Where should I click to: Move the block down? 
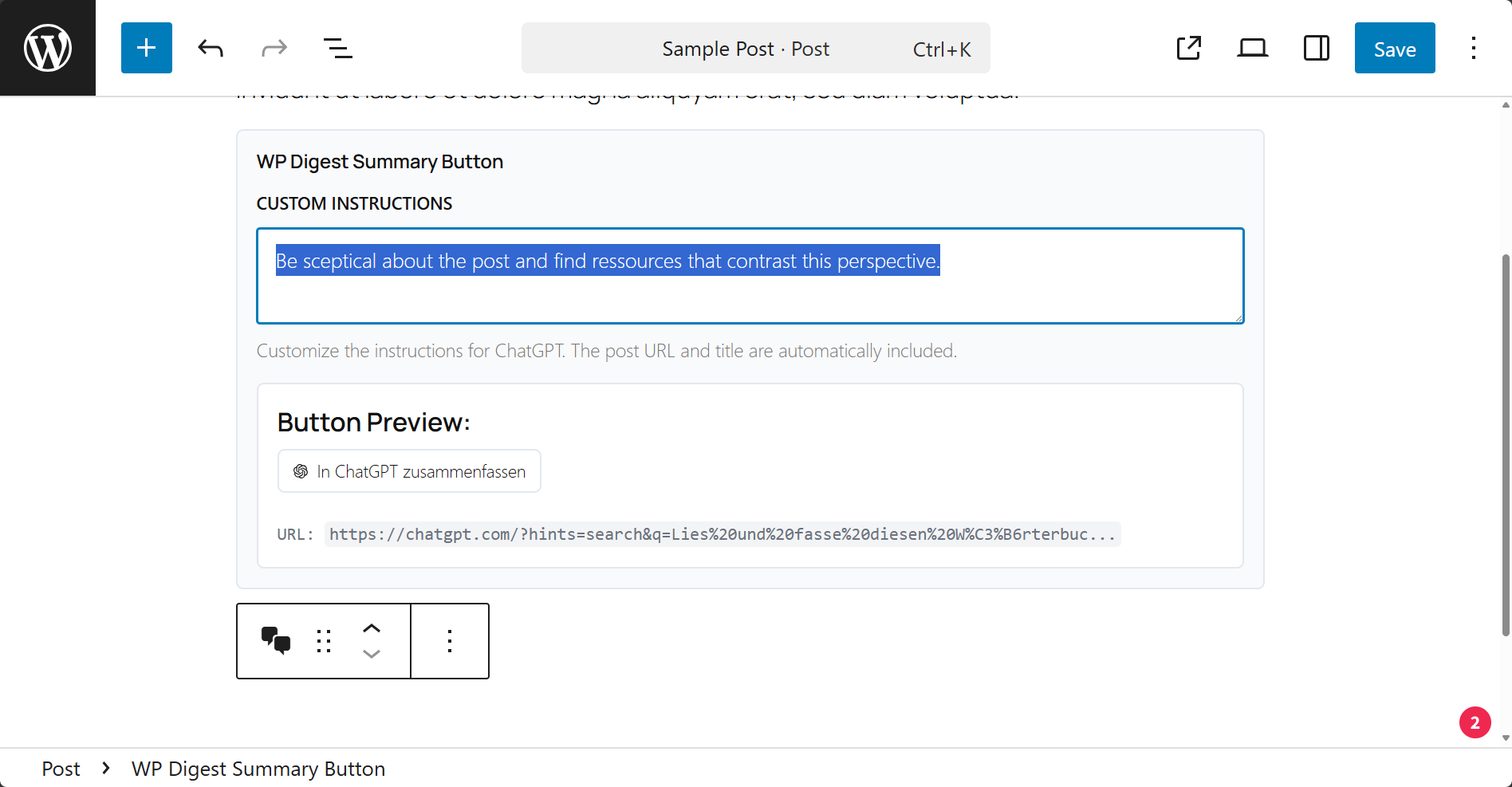click(372, 654)
